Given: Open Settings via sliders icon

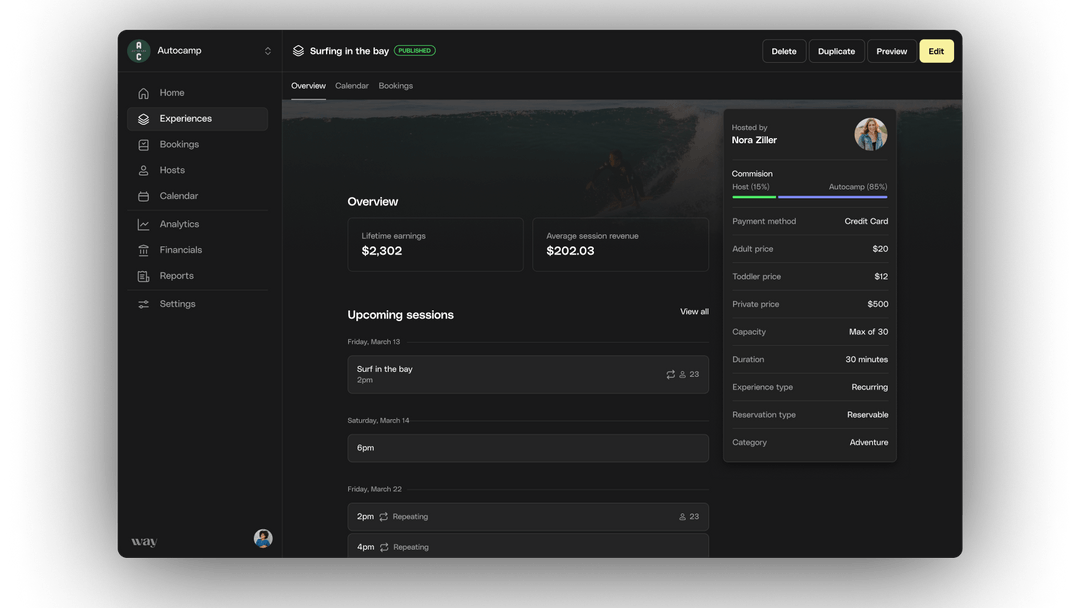Looking at the screenshot, I should click(x=144, y=304).
